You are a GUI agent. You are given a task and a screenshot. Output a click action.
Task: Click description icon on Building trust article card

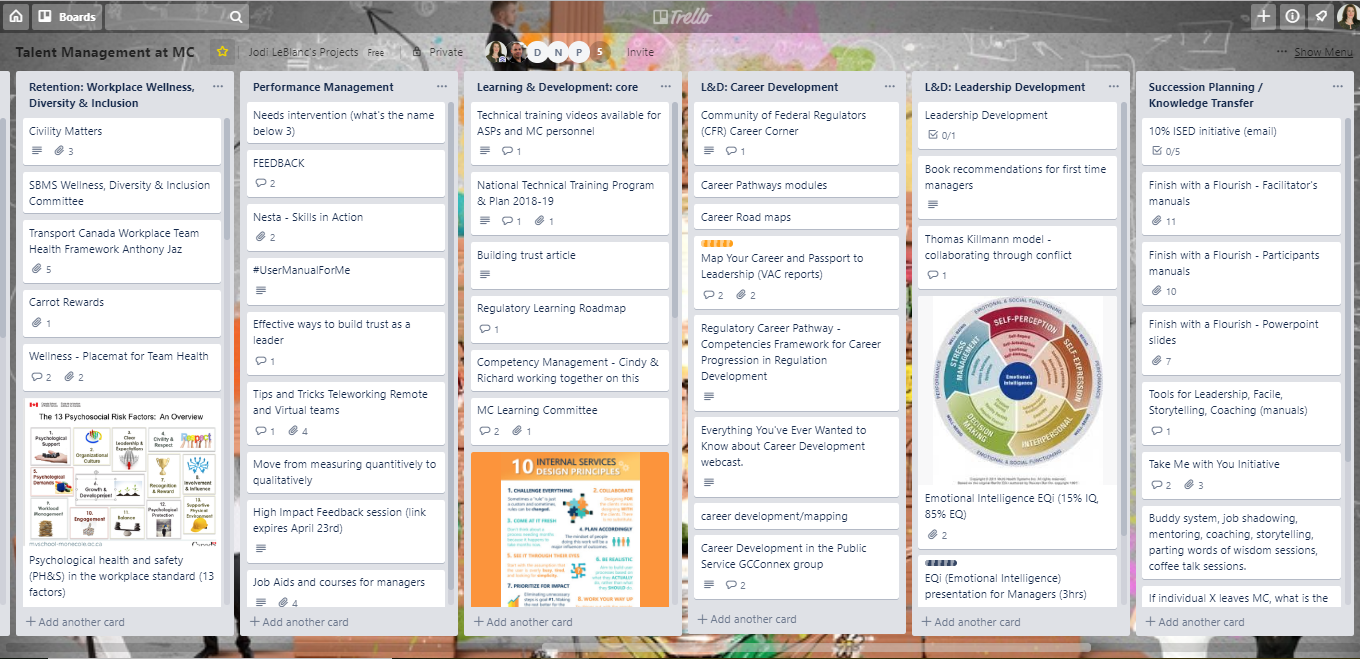pyautogui.click(x=485, y=275)
